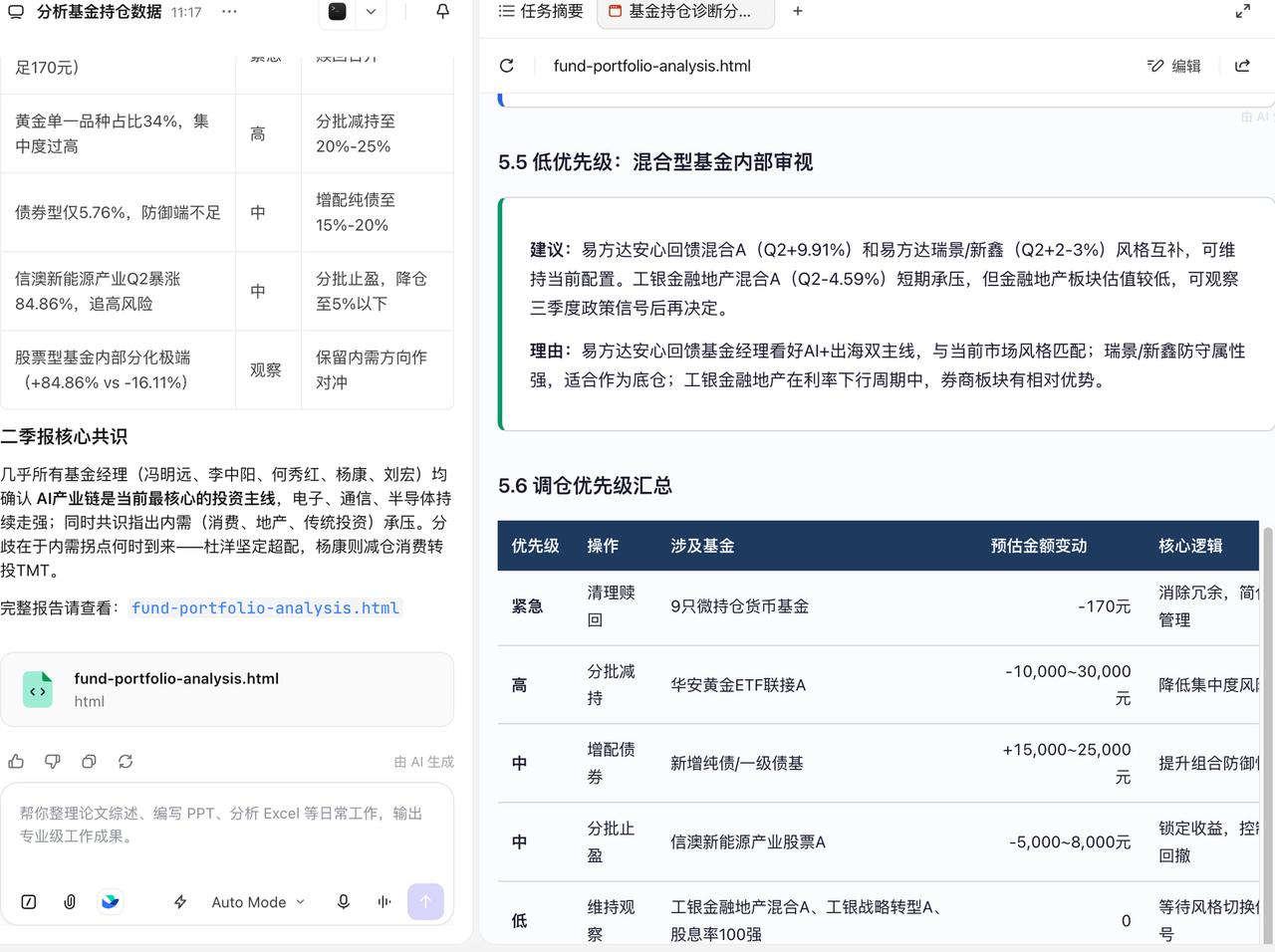Screen dimensions: 1275x952
Task: Click the blue bird assistant icon
Action: click(x=110, y=902)
